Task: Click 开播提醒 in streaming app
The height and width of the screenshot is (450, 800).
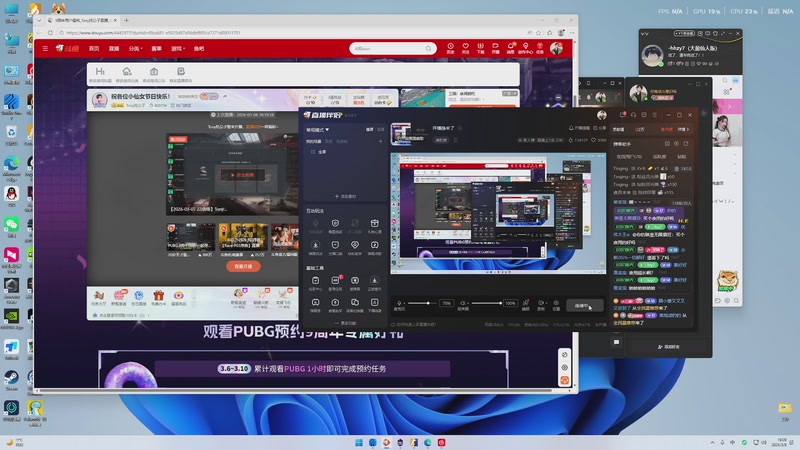Action: tap(579, 128)
